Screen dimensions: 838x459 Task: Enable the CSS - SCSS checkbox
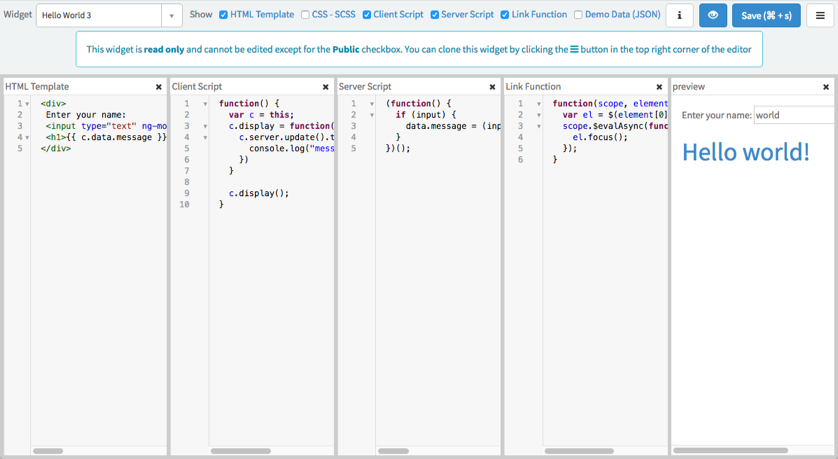click(305, 15)
